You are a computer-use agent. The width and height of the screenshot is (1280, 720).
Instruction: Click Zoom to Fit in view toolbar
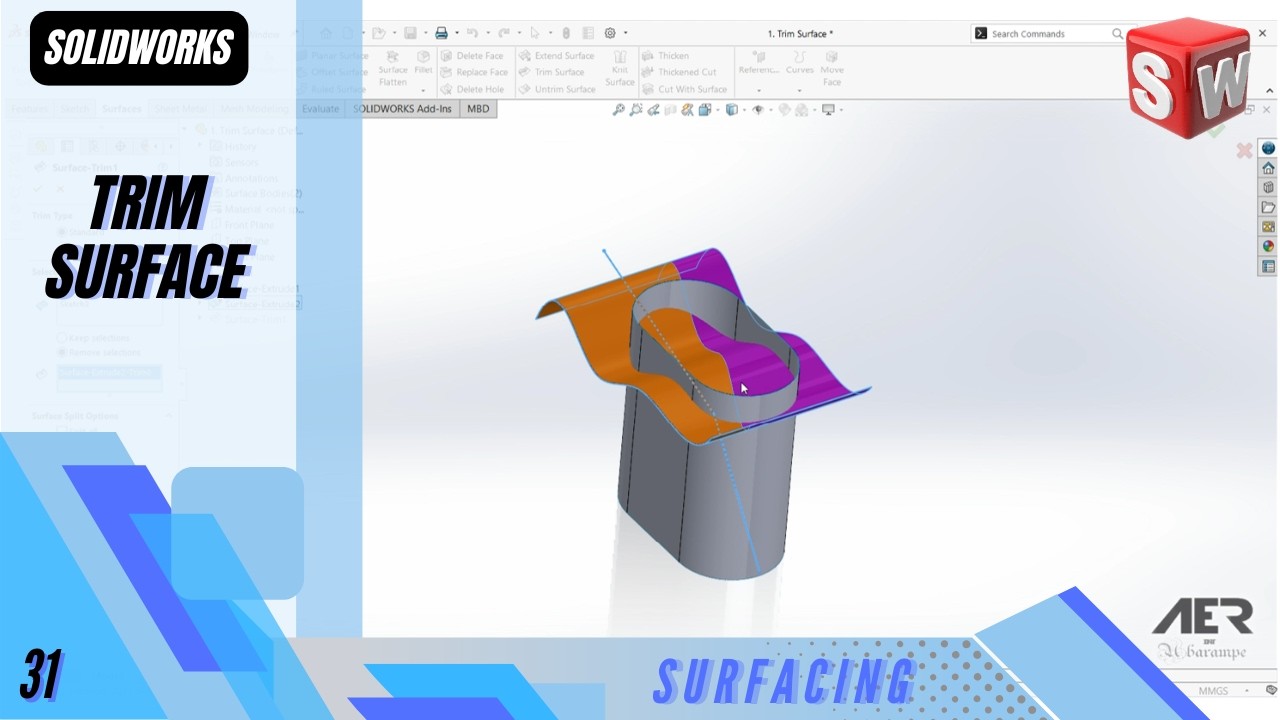pyautogui.click(x=620, y=110)
